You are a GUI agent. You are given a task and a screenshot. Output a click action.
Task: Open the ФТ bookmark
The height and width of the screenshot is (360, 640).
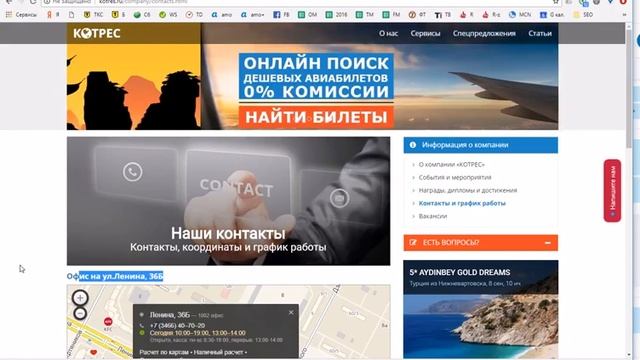click(417, 15)
